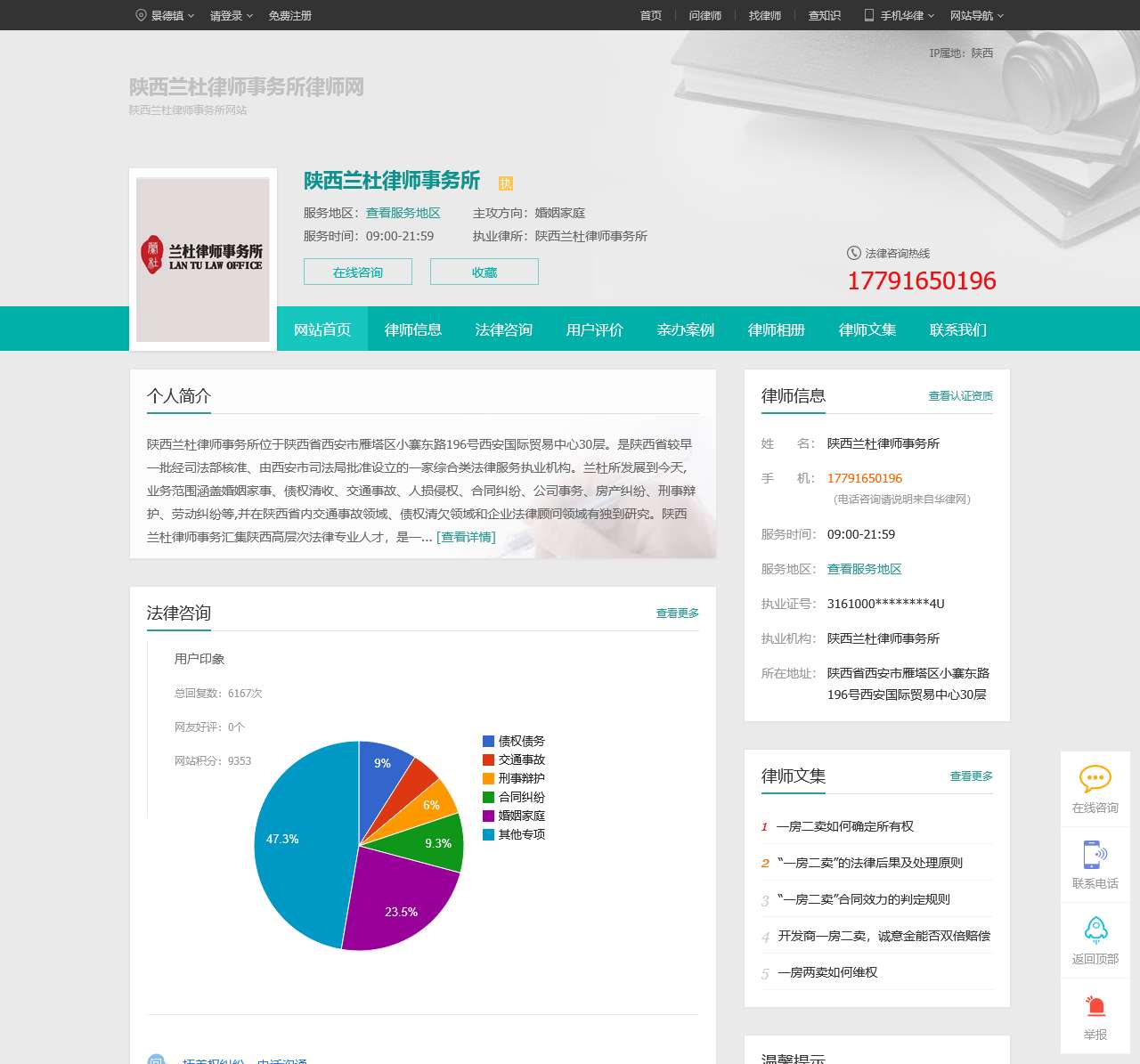Screen dimensions: 1140x1064
Task: Open the 请登录 login dropdown
Action: pyautogui.click(x=232, y=15)
